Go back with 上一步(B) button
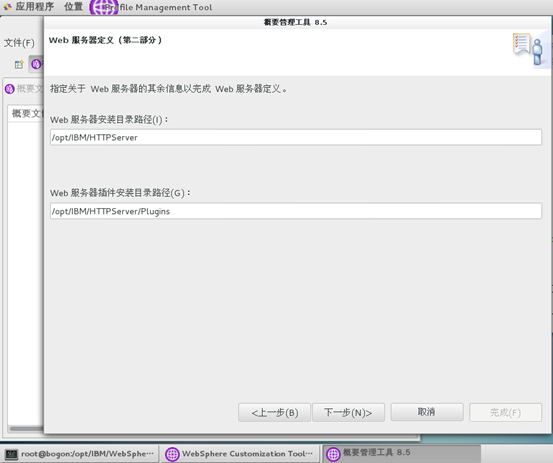The height and width of the screenshot is (463, 553). pyautogui.click(x=274, y=412)
